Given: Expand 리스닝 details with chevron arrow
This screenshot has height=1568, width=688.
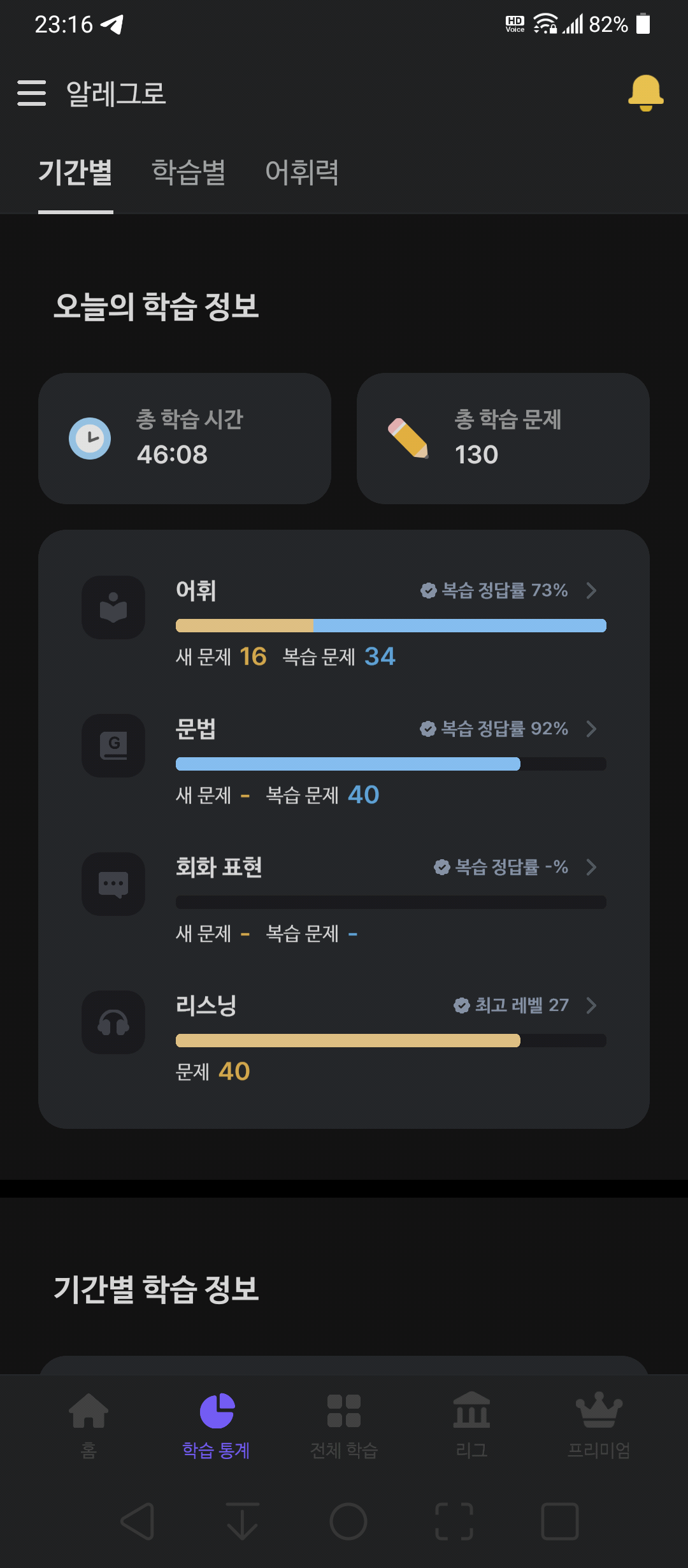Looking at the screenshot, I should [591, 1005].
